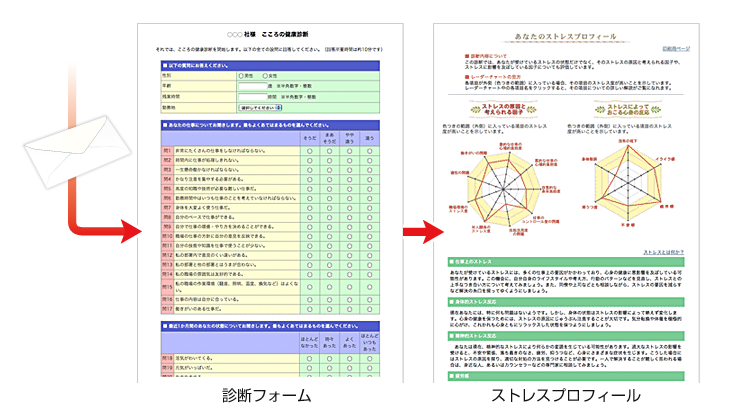Image resolution: width=740 pixels, height=420 pixels.
Task: Choose ほとんどいつもあった for question 問18
Action: (370, 359)
